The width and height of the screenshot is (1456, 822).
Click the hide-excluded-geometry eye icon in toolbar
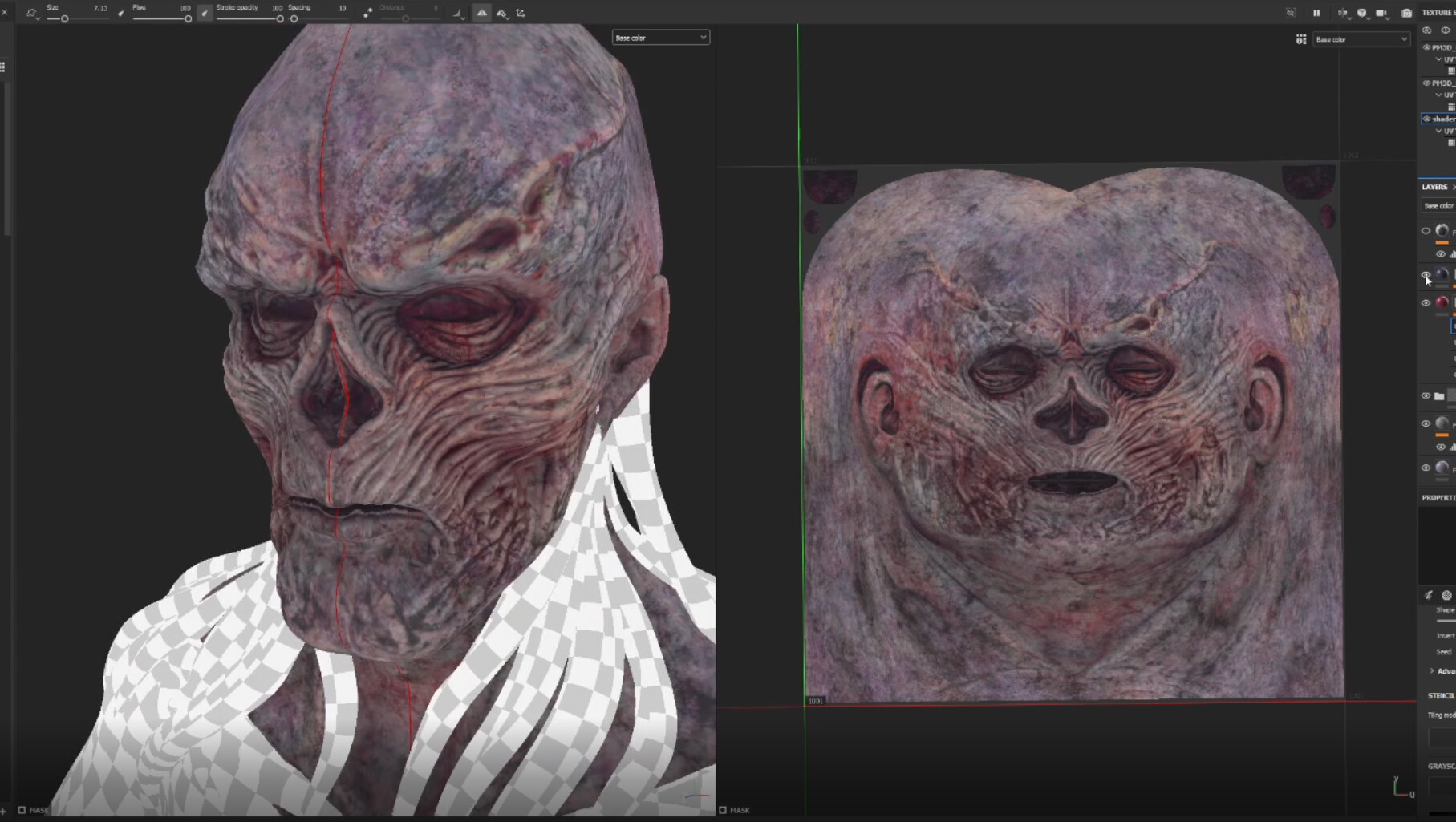pos(1291,13)
